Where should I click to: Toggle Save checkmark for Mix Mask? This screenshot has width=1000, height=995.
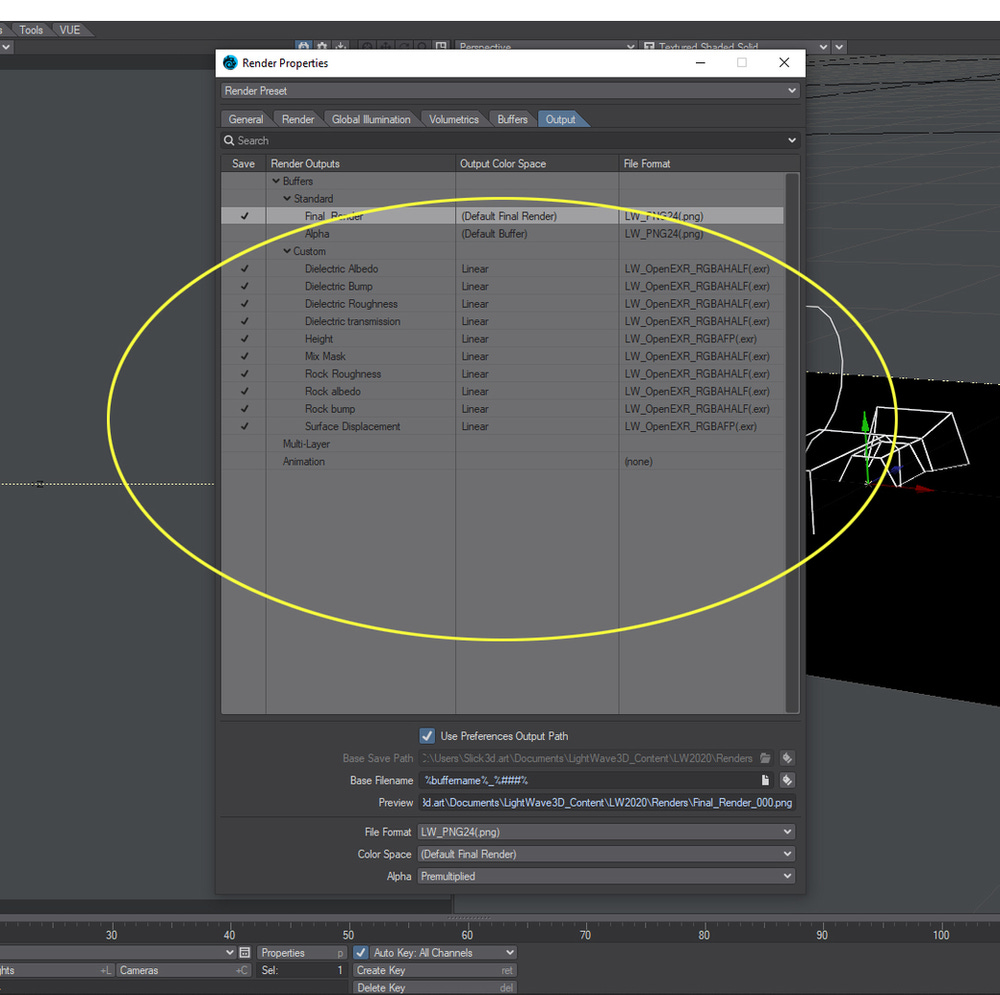(x=244, y=357)
